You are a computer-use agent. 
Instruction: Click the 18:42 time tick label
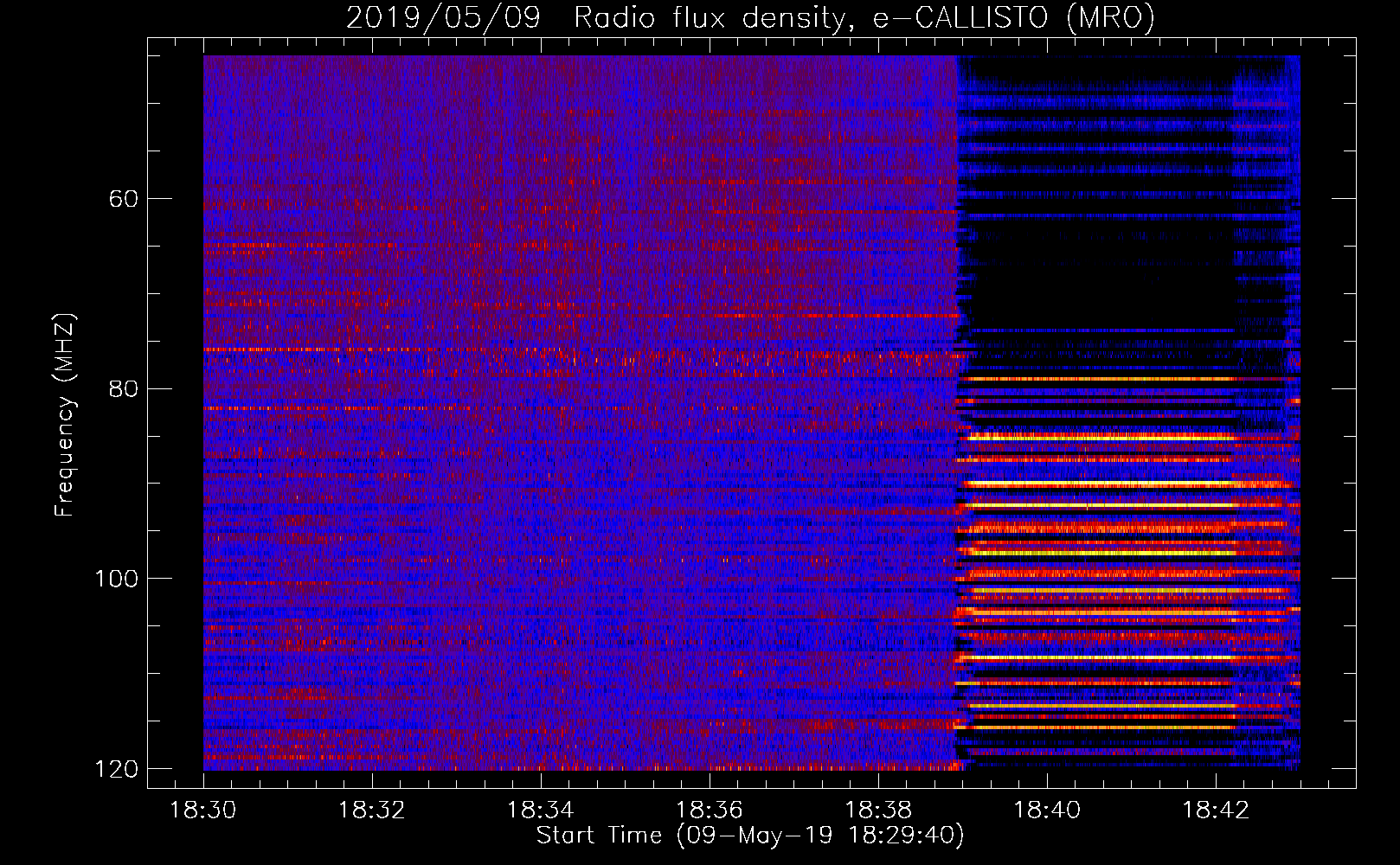click(x=1215, y=811)
